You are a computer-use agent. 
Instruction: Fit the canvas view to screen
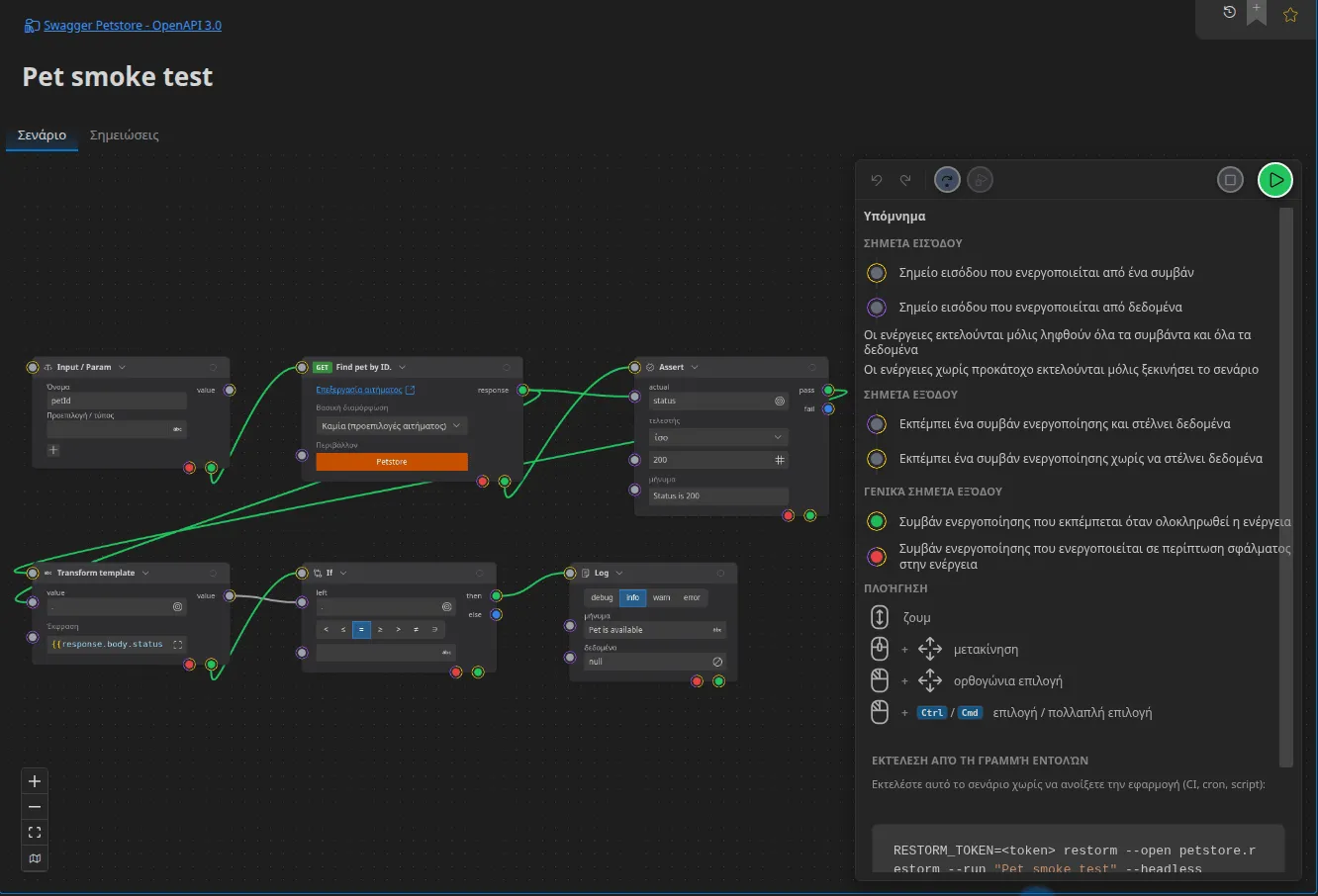point(35,833)
